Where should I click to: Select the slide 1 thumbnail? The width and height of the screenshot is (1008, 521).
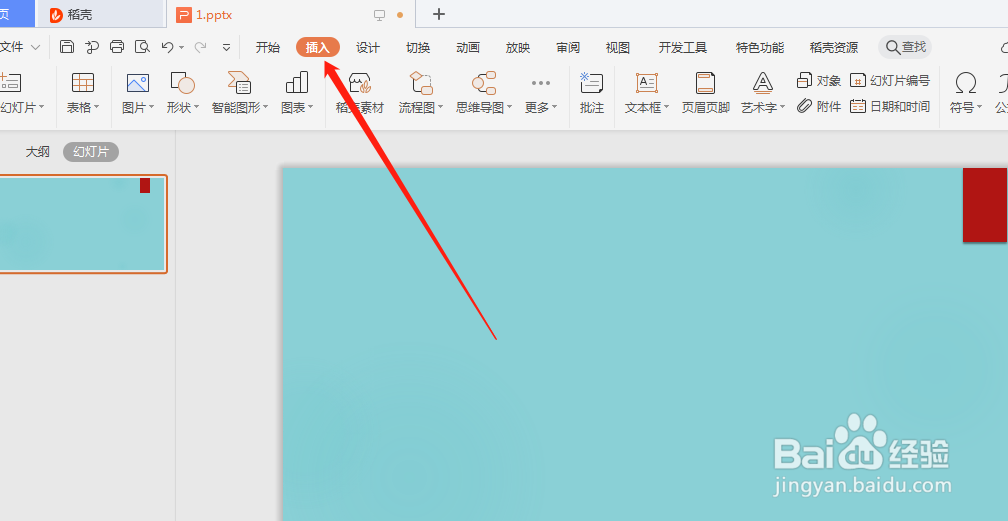click(x=82, y=224)
